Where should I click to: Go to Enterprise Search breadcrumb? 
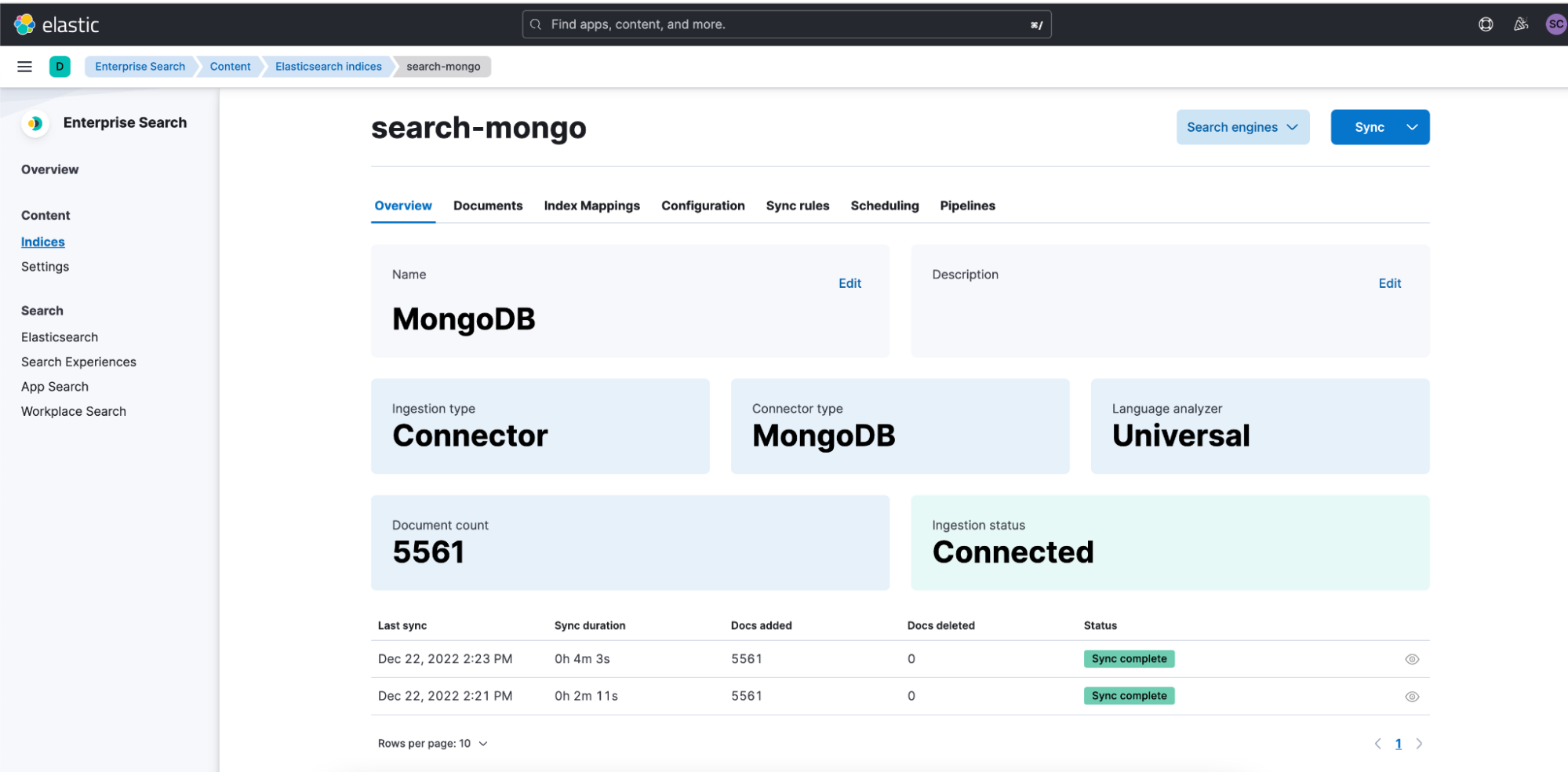[x=140, y=67]
